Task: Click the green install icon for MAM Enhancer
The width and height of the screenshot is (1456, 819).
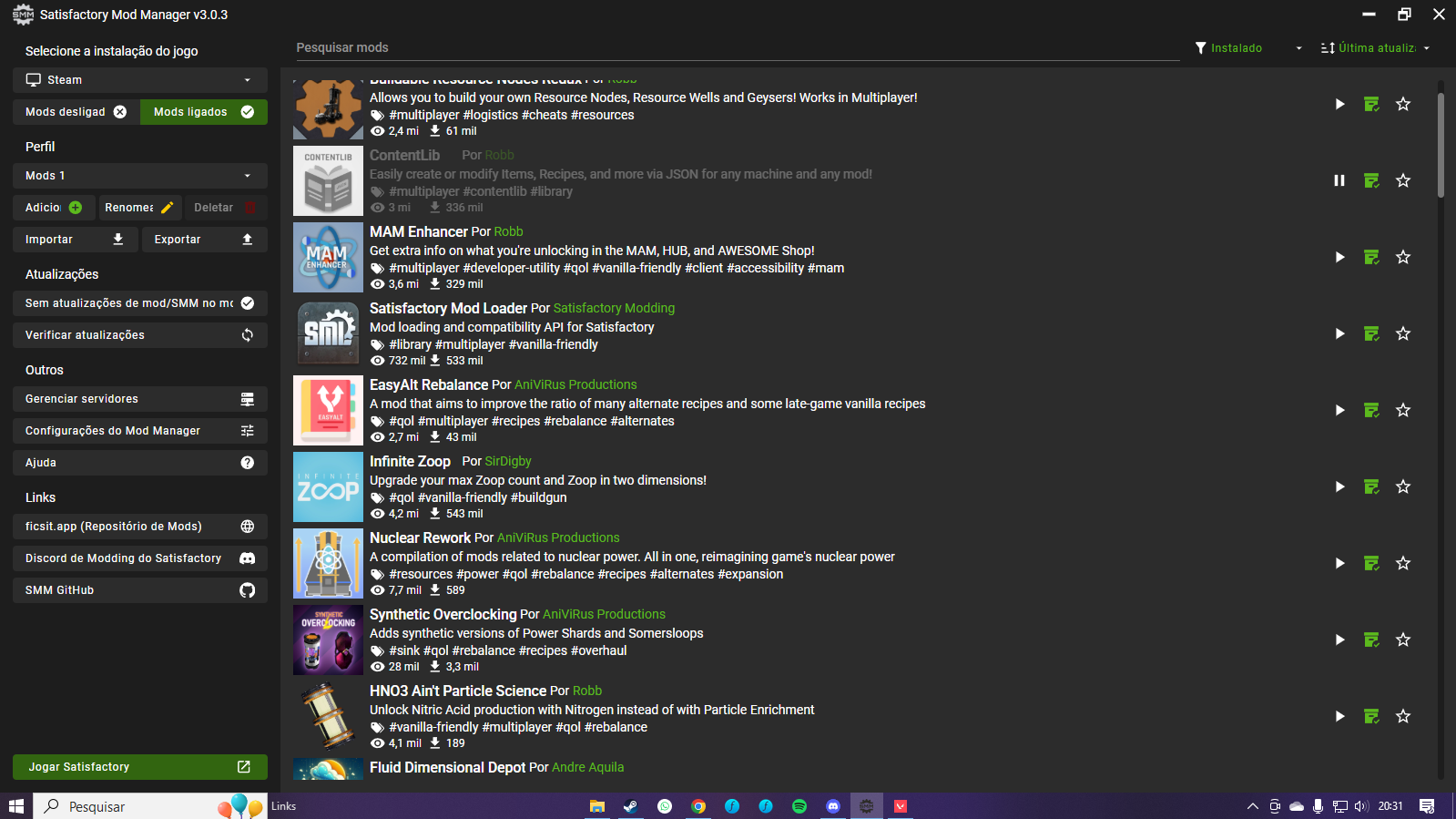Action: [1371, 257]
